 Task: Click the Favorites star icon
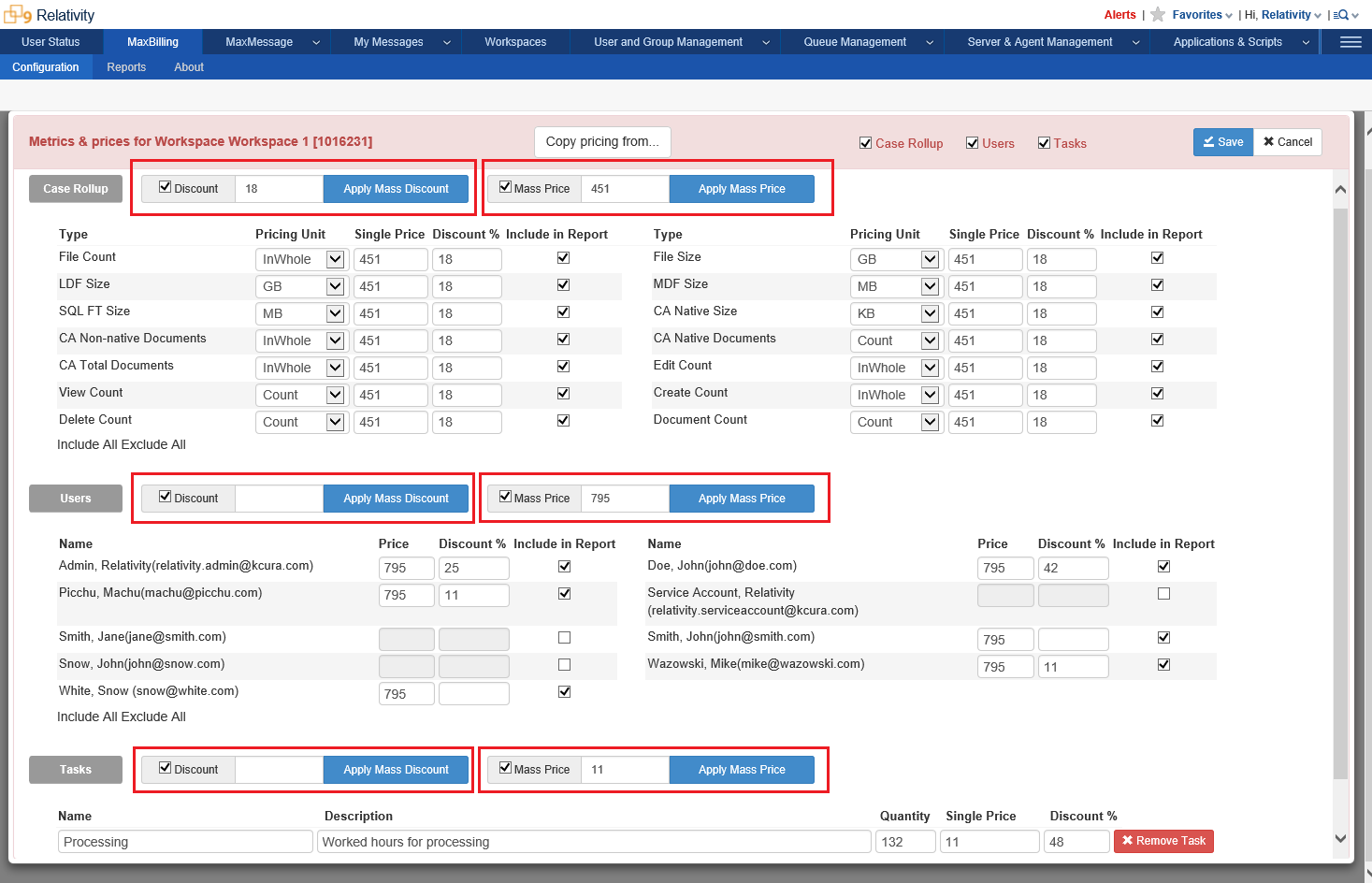(x=1158, y=14)
